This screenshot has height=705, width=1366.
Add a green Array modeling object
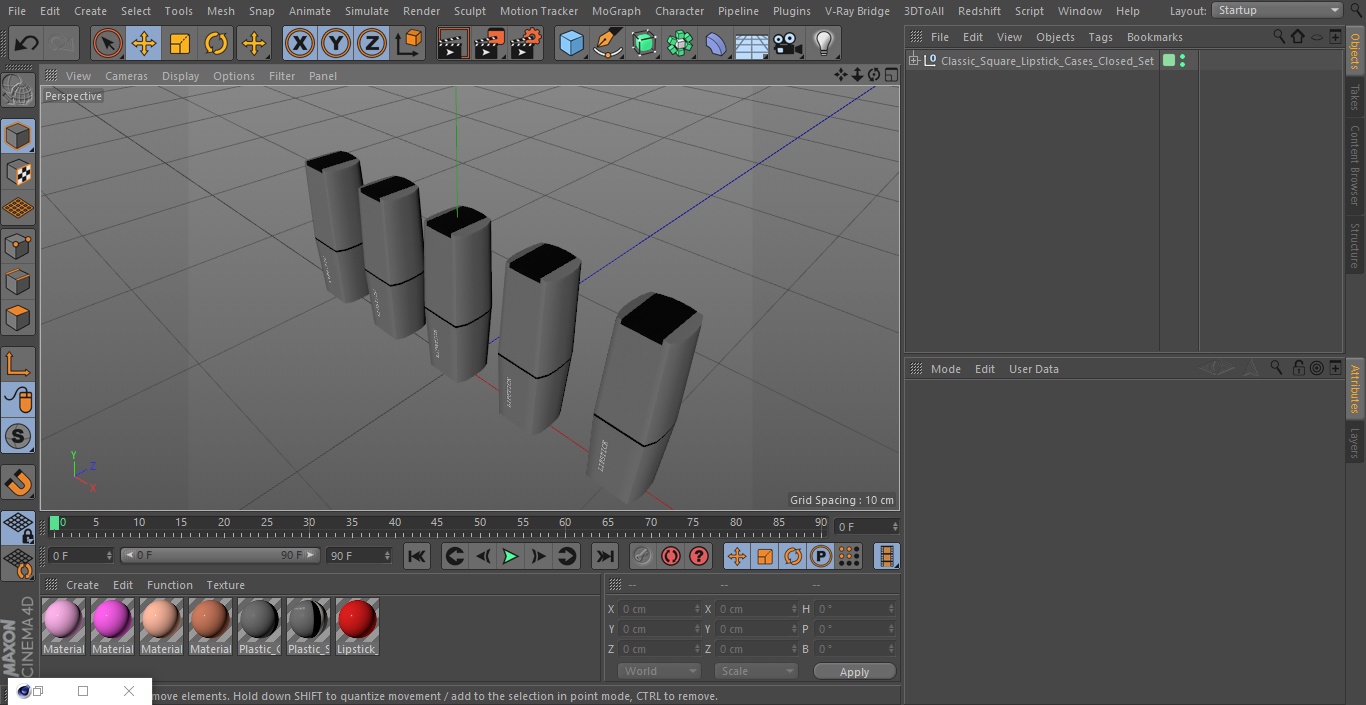click(x=680, y=43)
